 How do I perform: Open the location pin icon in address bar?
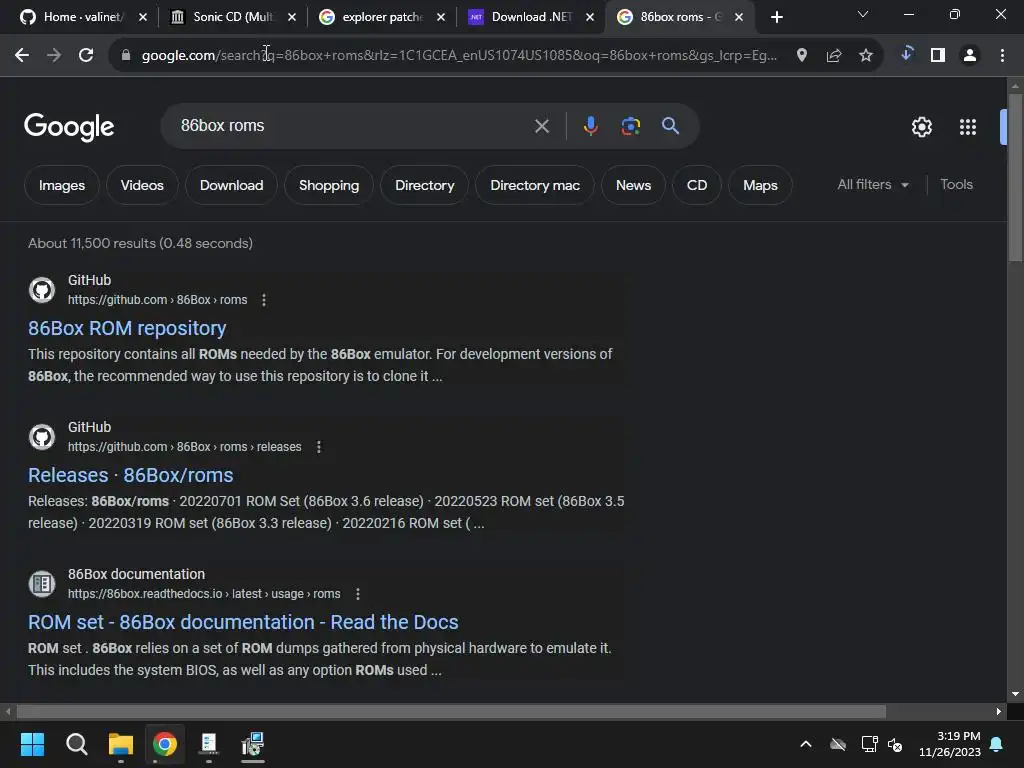click(x=802, y=56)
